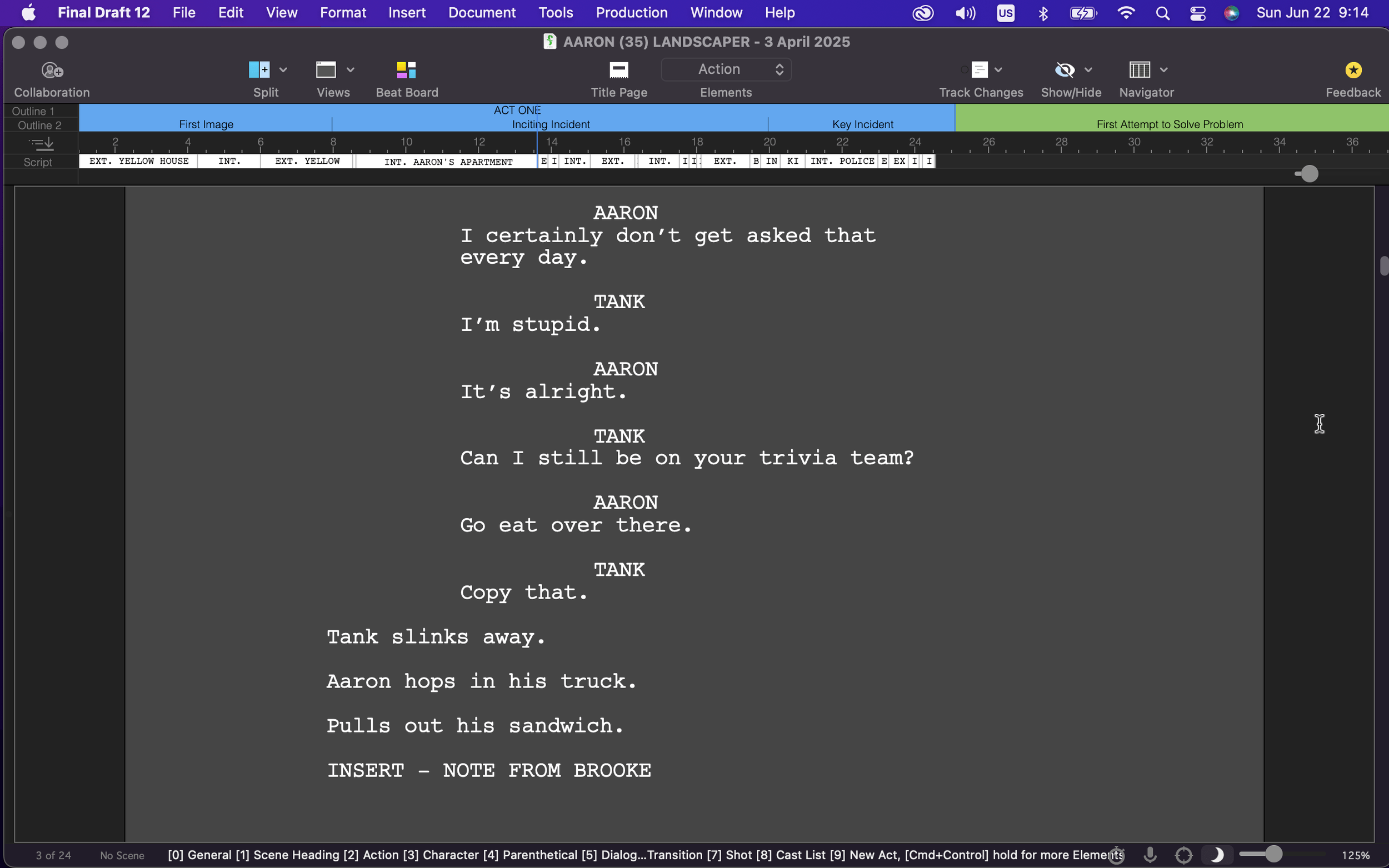Click the Beat Board icon
Screen dimensions: 1389x868
(406, 70)
